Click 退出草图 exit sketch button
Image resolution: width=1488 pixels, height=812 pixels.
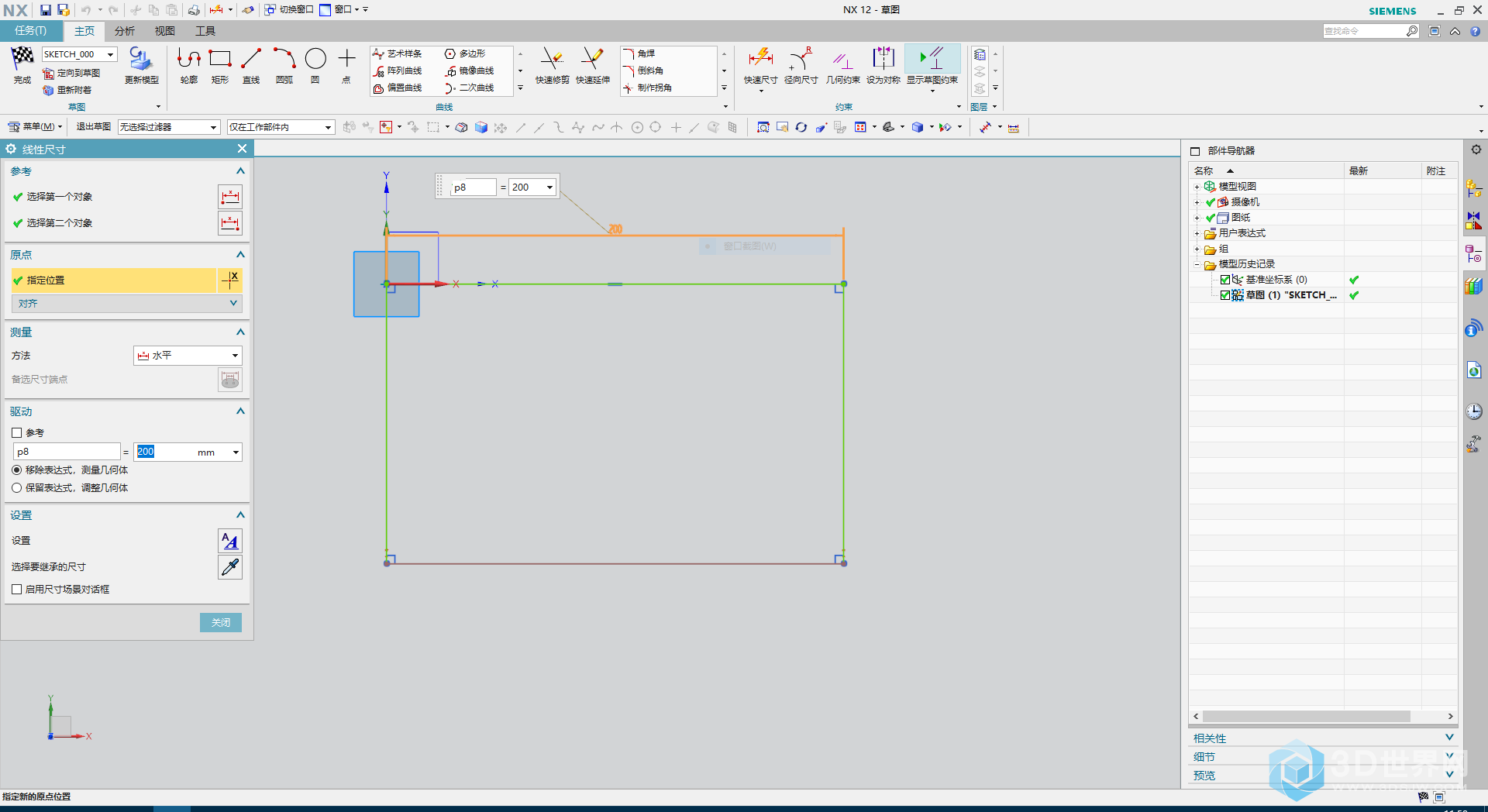[93, 127]
